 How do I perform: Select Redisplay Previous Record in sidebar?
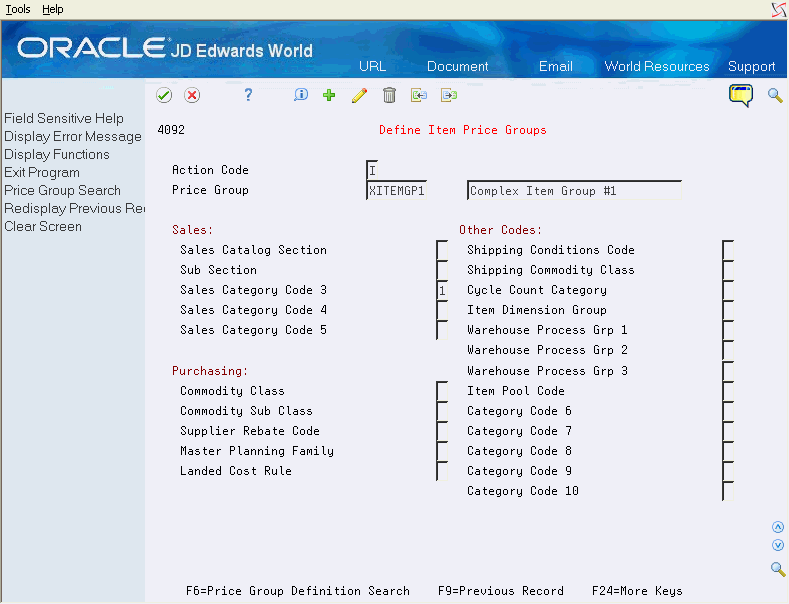click(x=74, y=208)
